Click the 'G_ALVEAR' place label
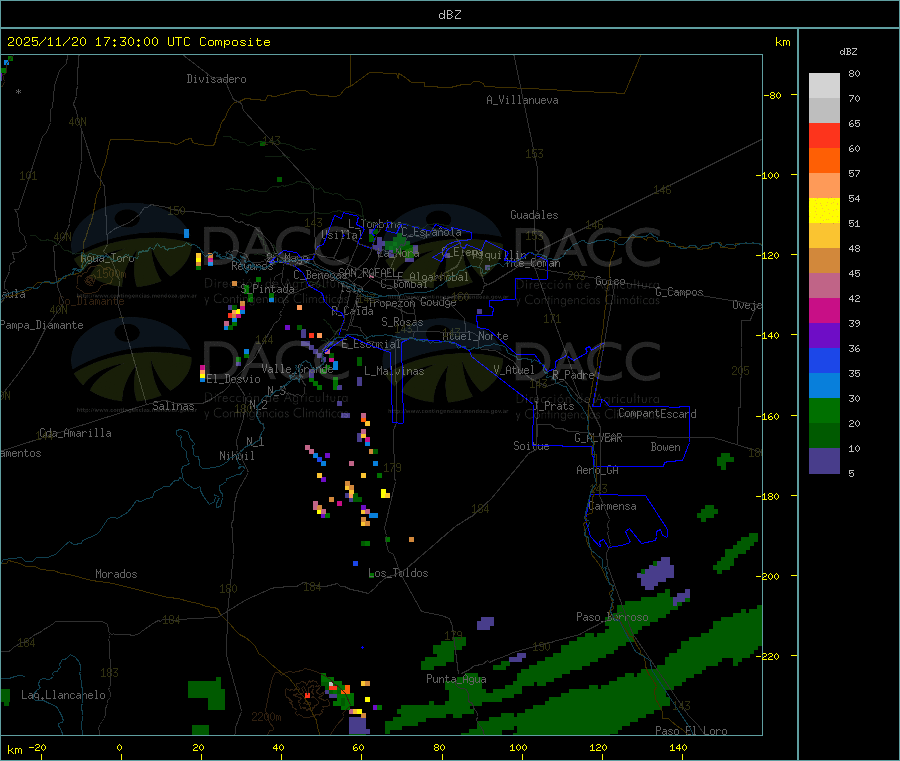Screen dimensions: 900x761 (x=598, y=438)
